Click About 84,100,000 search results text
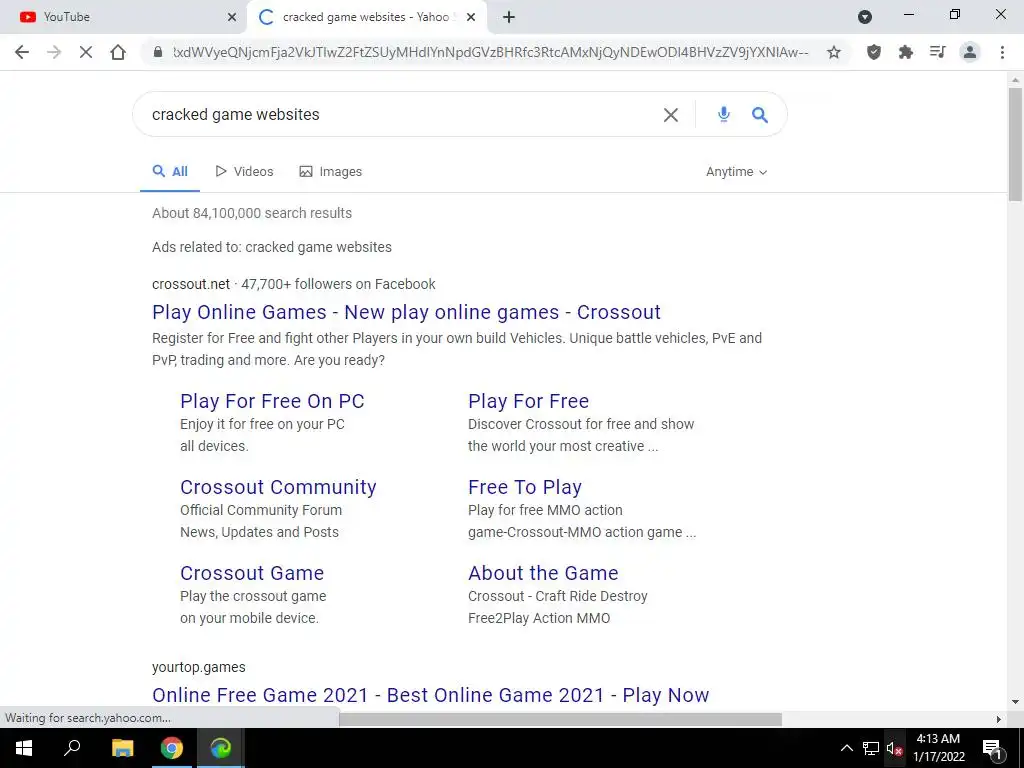1024x768 pixels. [x=252, y=213]
